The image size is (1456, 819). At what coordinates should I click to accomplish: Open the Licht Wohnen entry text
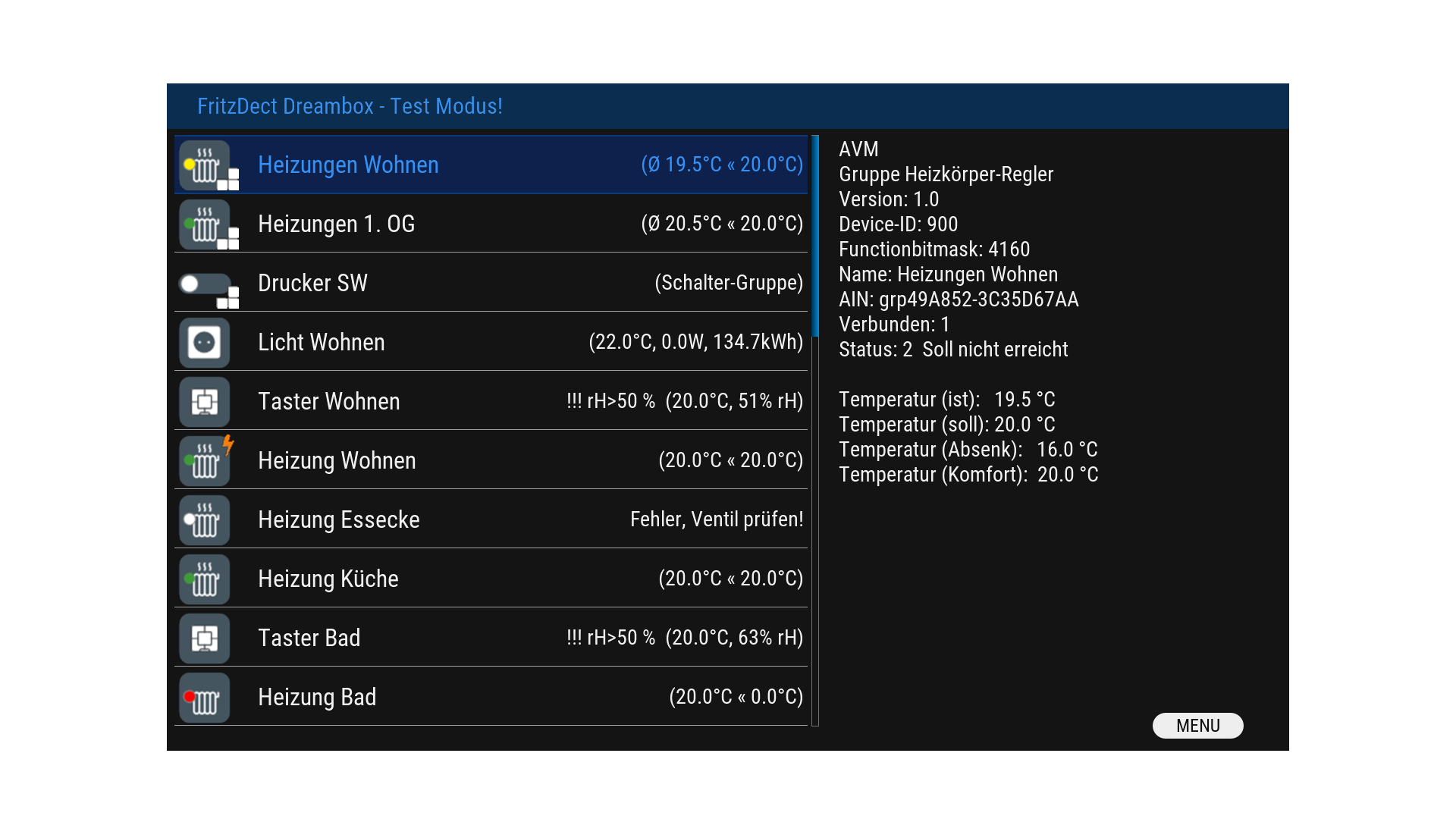click(321, 343)
